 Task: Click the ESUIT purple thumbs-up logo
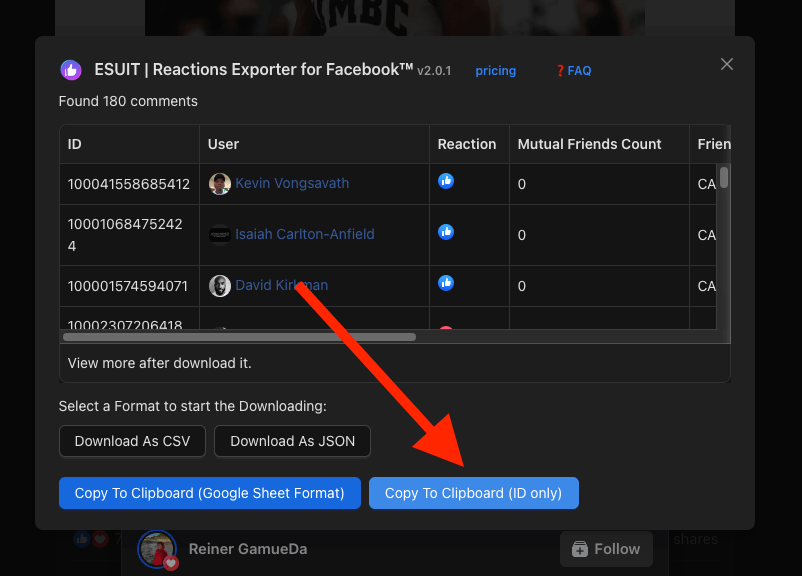pyautogui.click(x=71, y=70)
